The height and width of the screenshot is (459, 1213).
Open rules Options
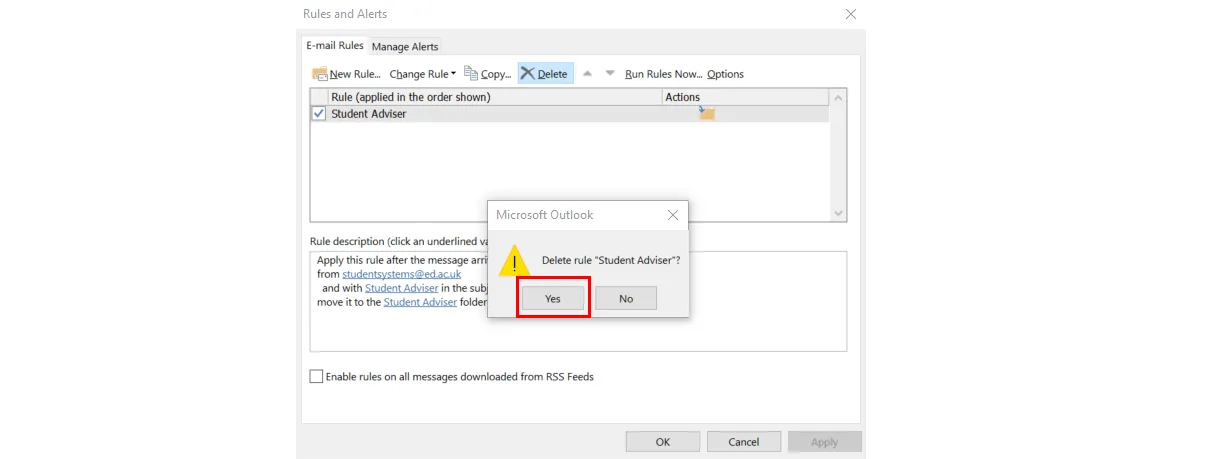click(x=725, y=74)
